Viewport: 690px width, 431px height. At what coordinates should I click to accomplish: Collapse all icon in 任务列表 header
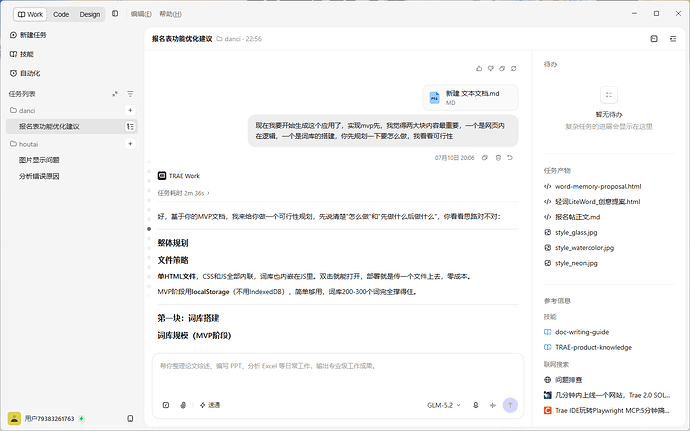[115, 94]
